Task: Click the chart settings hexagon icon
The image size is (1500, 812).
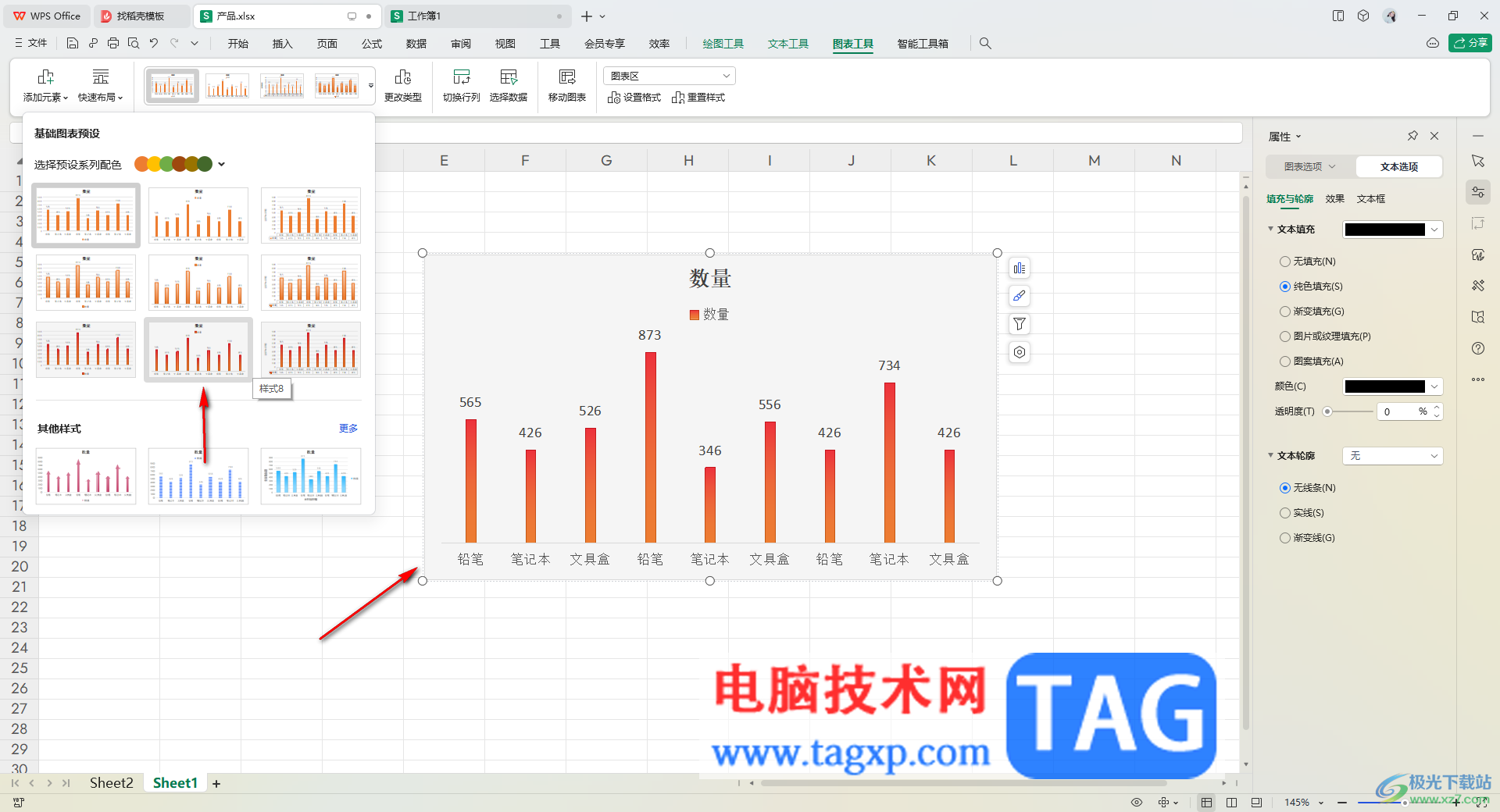Action: coord(1020,352)
